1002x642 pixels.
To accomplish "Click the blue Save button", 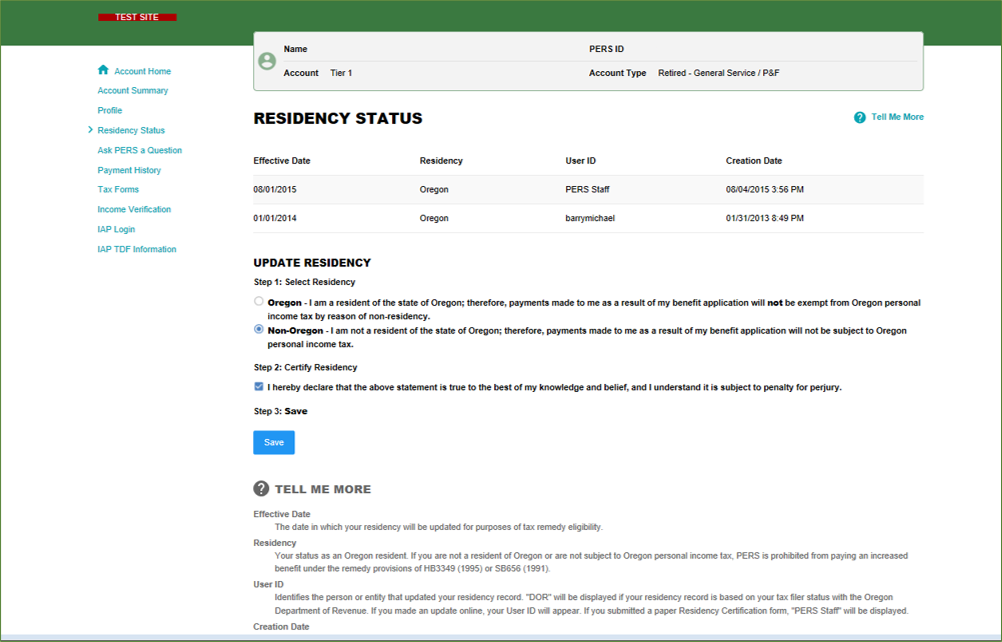I will click(274, 443).
